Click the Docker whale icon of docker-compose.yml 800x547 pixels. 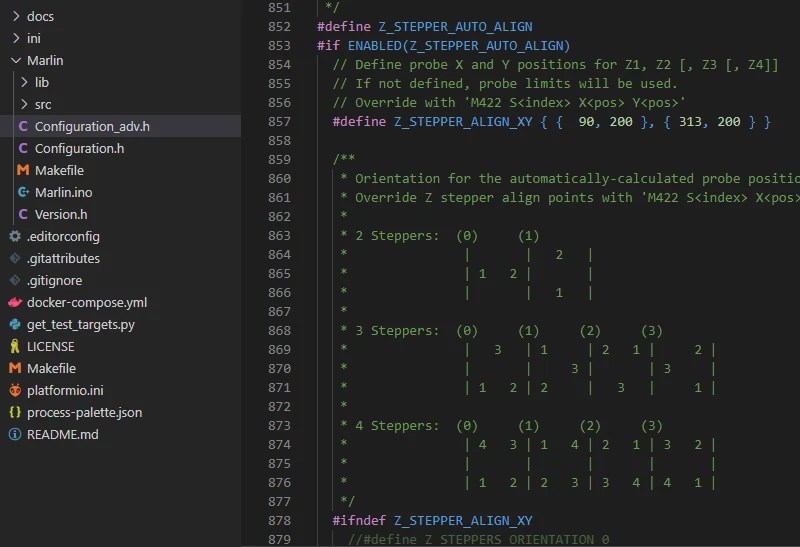click(15, 302)
